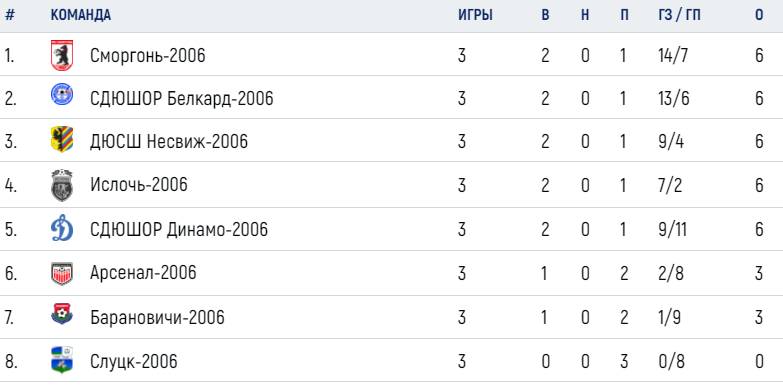Click the СДЮШОР Динамо-2006 D logo
The image size is (783, 388).
pyautogui.click(x=62, y=230)
